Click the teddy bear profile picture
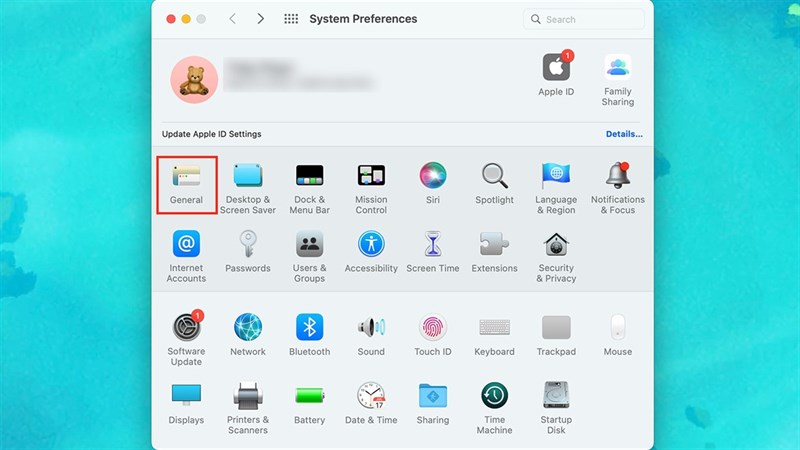 tap(194, 80)
